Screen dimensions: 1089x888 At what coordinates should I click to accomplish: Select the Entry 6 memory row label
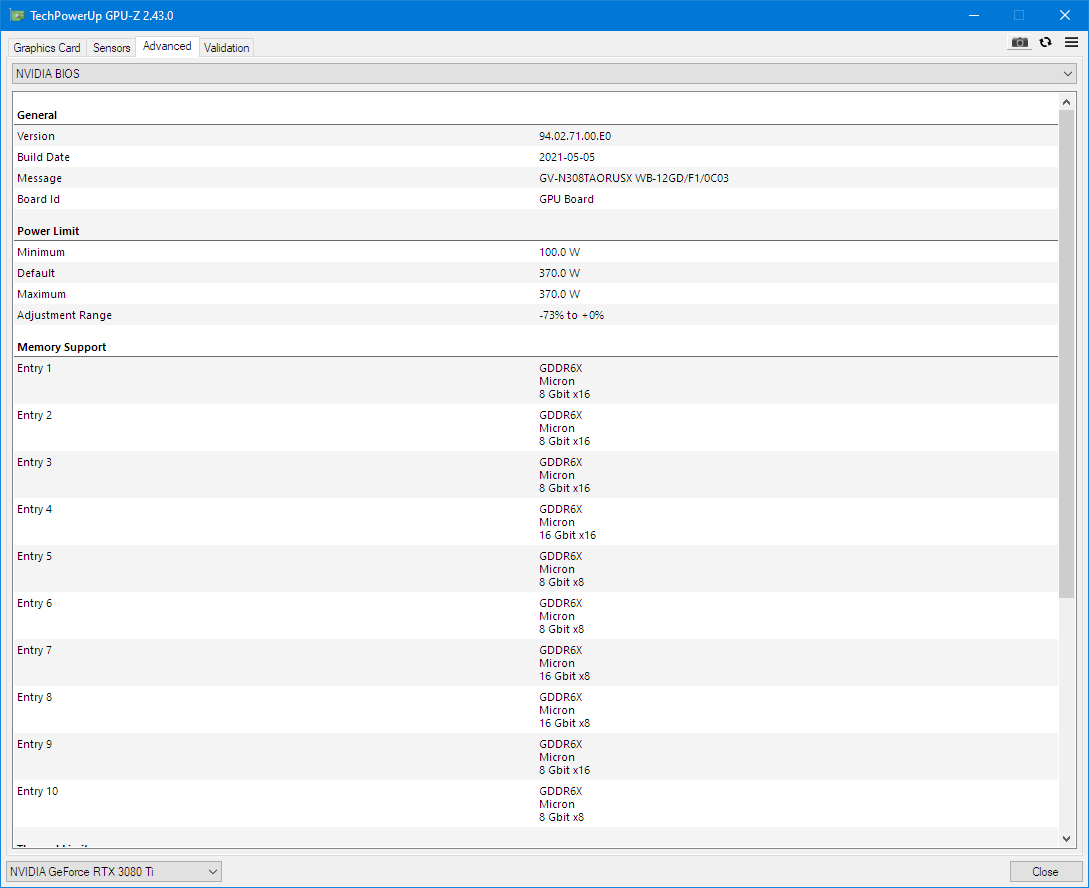pyautogui.click(x=35, y=603)
